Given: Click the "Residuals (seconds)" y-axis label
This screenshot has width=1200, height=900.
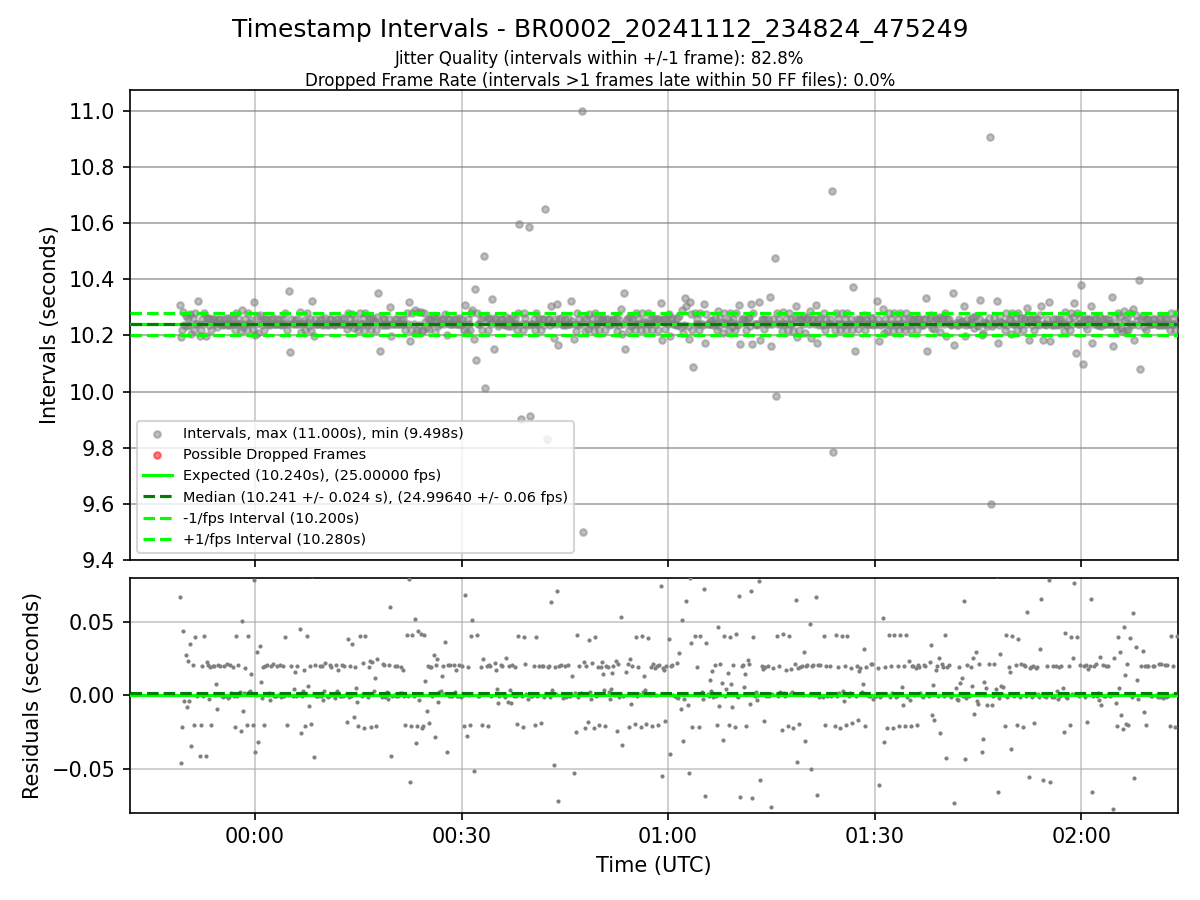Looking at the screenshot, I should coord(31,696).
